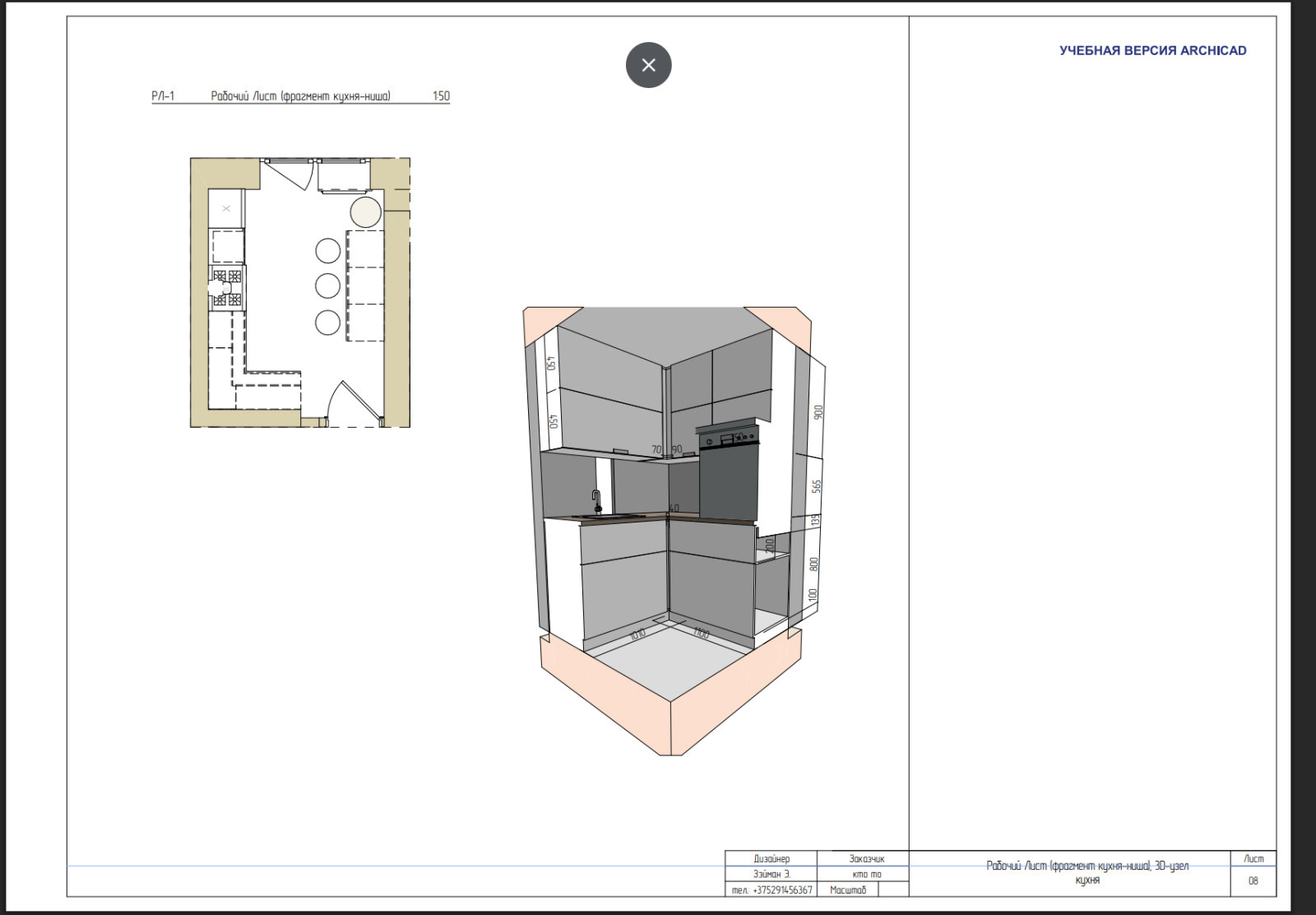Click the 'РЛ-1' drawing ID label
The image size is (1316, 915).
(163, 96)
